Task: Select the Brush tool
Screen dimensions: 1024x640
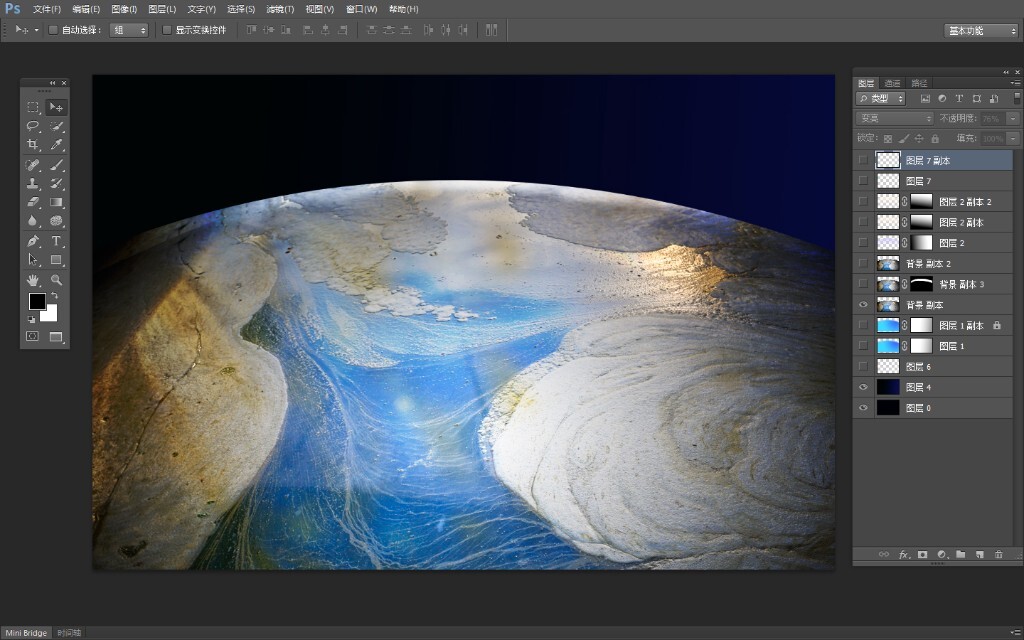Action: pos(57,165)
